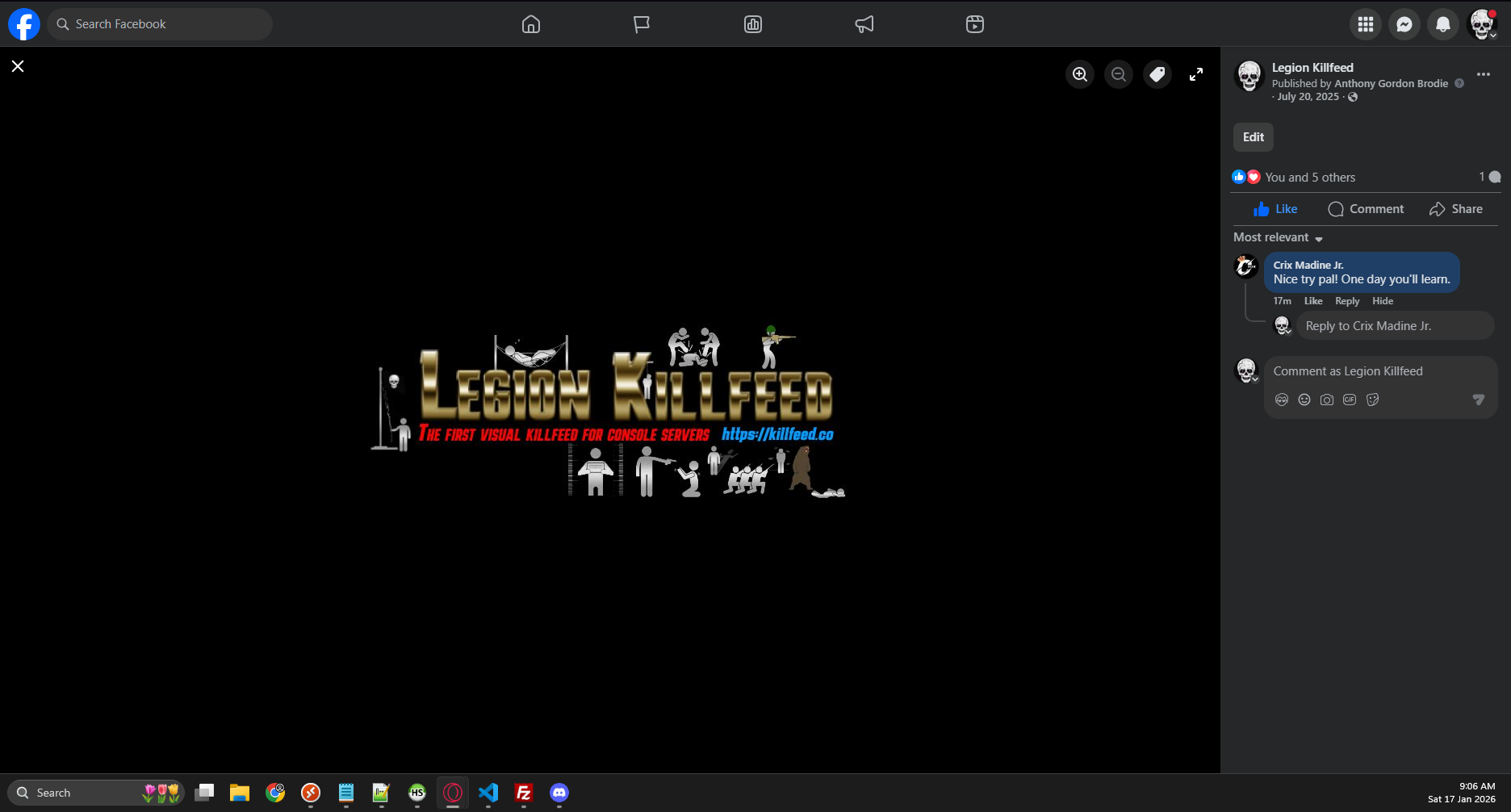The height and width of the screenshot is (812, 1511).
Task: Toggle Like on the photo
Action: [x=1275, y=209]
